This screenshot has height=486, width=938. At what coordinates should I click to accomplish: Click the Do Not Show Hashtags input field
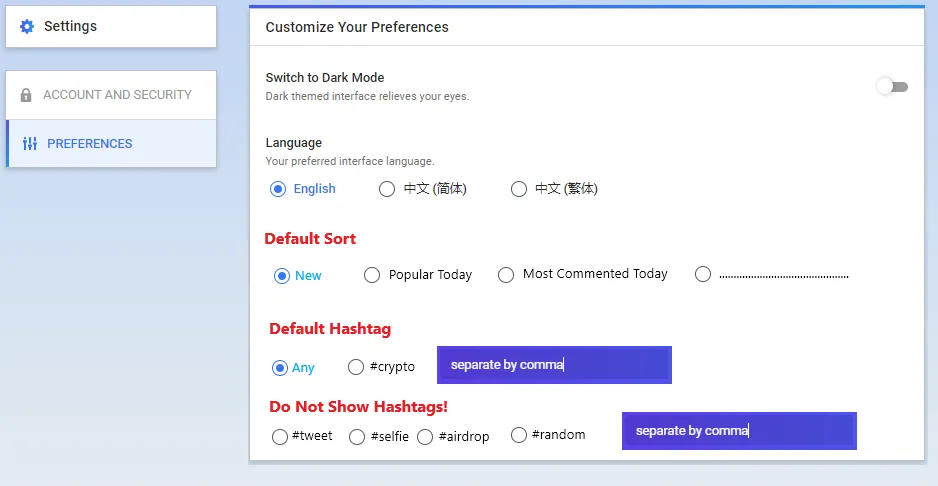tap(739, 431)
